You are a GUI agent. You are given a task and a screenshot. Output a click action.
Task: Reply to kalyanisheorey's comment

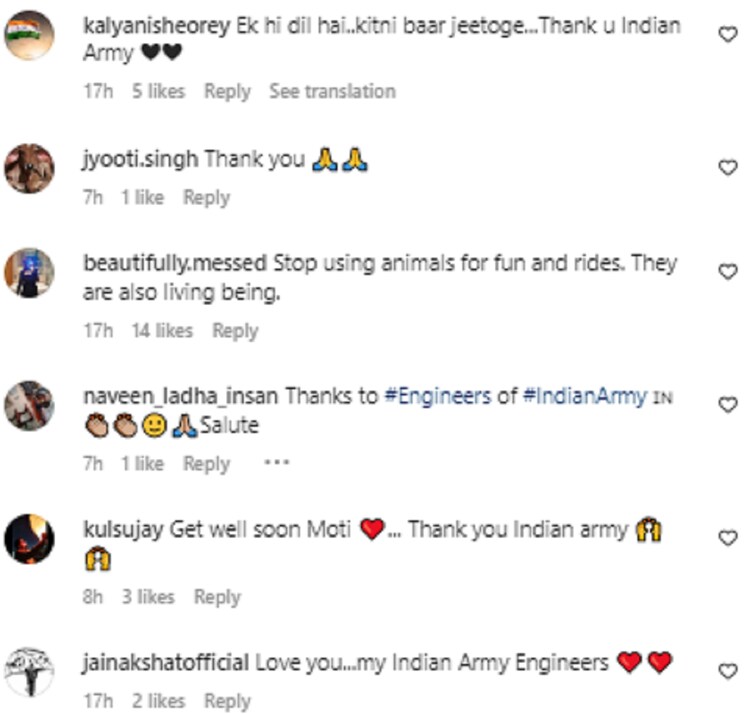[x=227, y=91]
